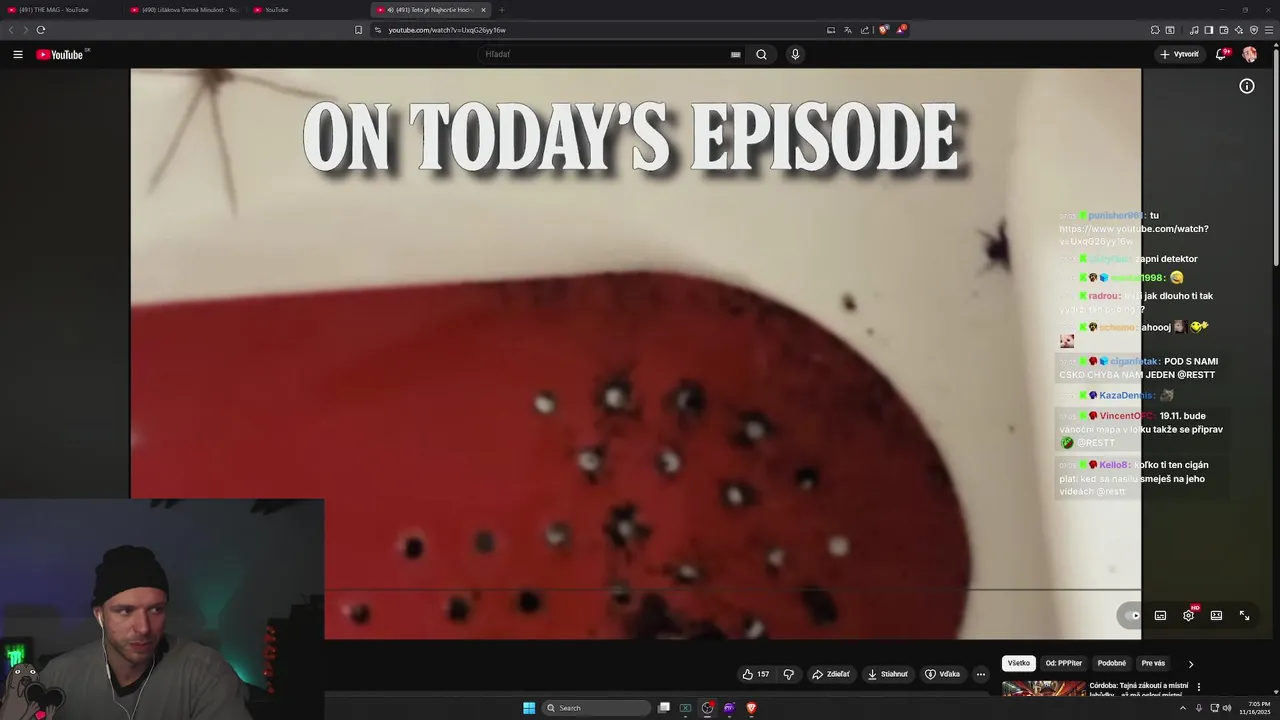The image size is (1280, 720).
Task: Show hidden system tray icons
Action: point(1181,708)
